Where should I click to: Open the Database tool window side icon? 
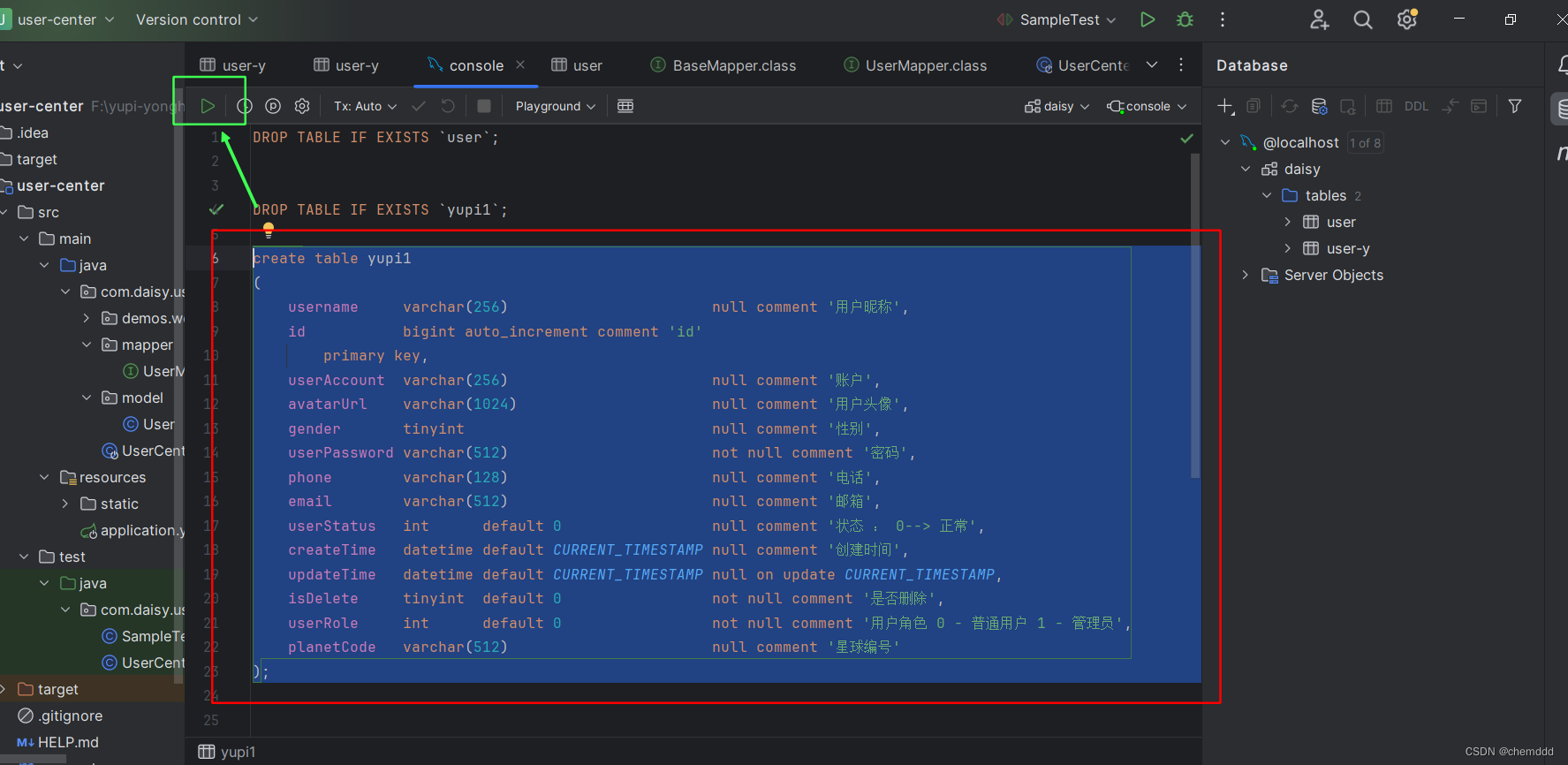(1562, 109)
